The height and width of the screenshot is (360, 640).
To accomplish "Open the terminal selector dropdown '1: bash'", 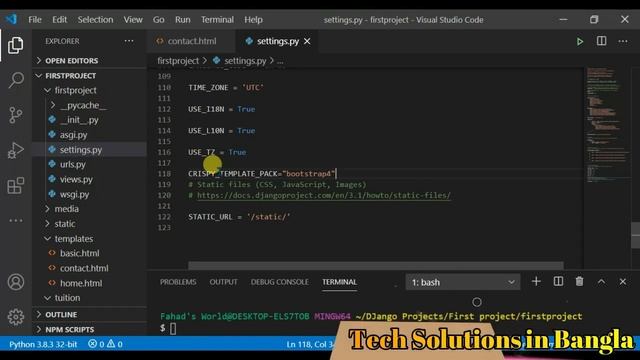I will [463, 282].
